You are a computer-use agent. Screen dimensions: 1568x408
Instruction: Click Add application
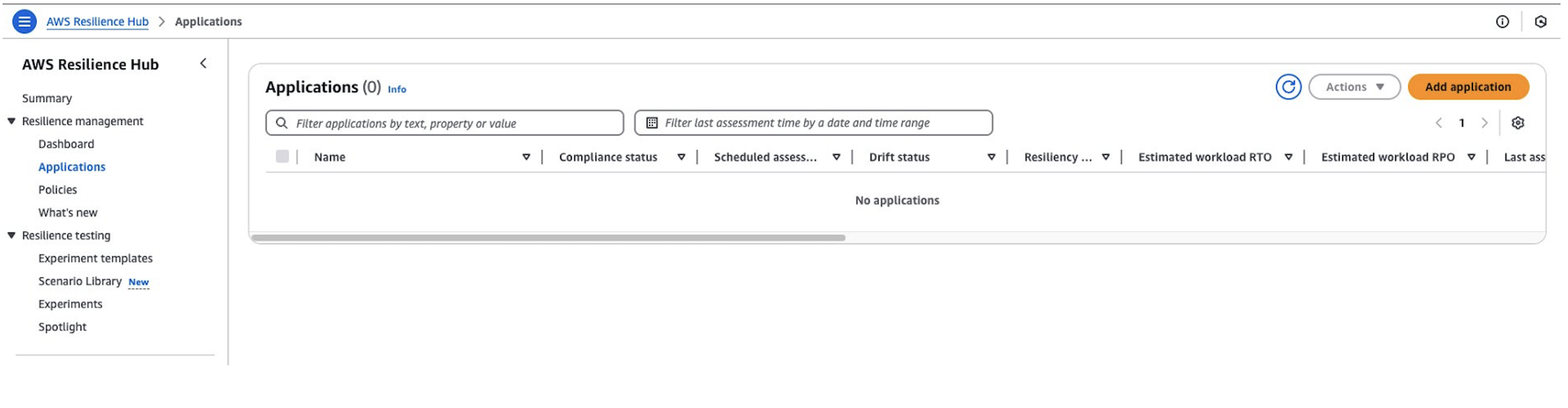coord(1468,86)
